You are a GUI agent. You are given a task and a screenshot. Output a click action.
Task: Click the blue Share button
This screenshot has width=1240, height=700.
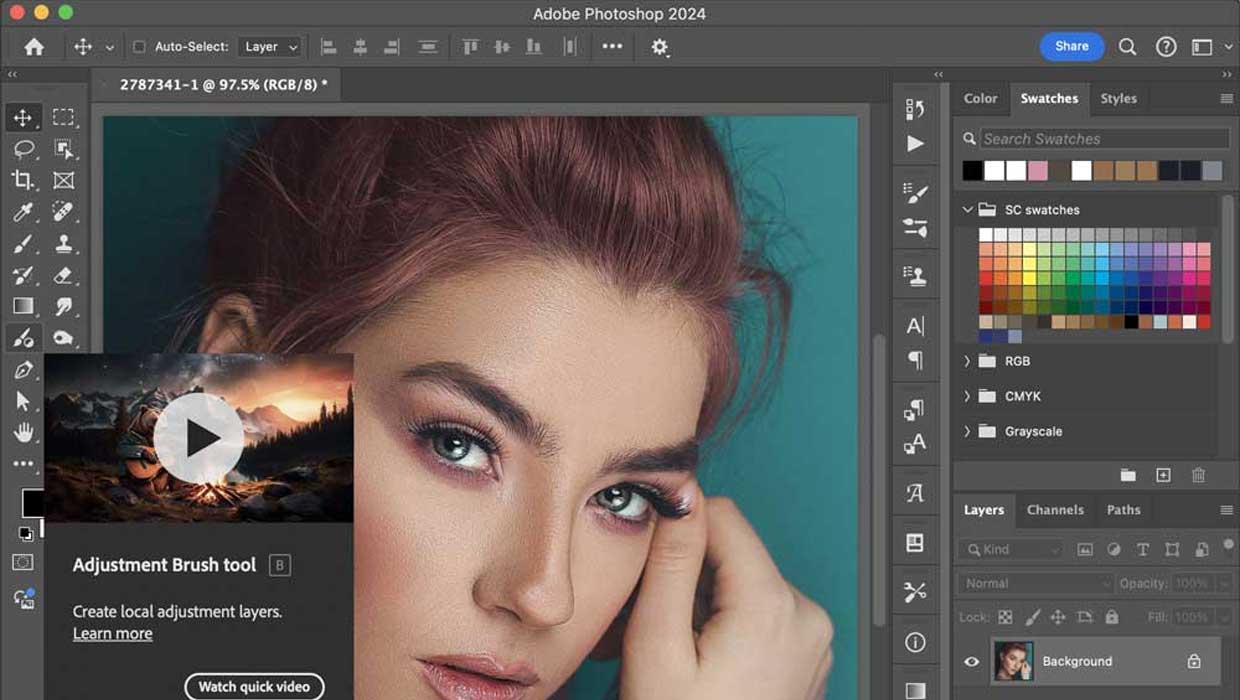(1071, 46)
